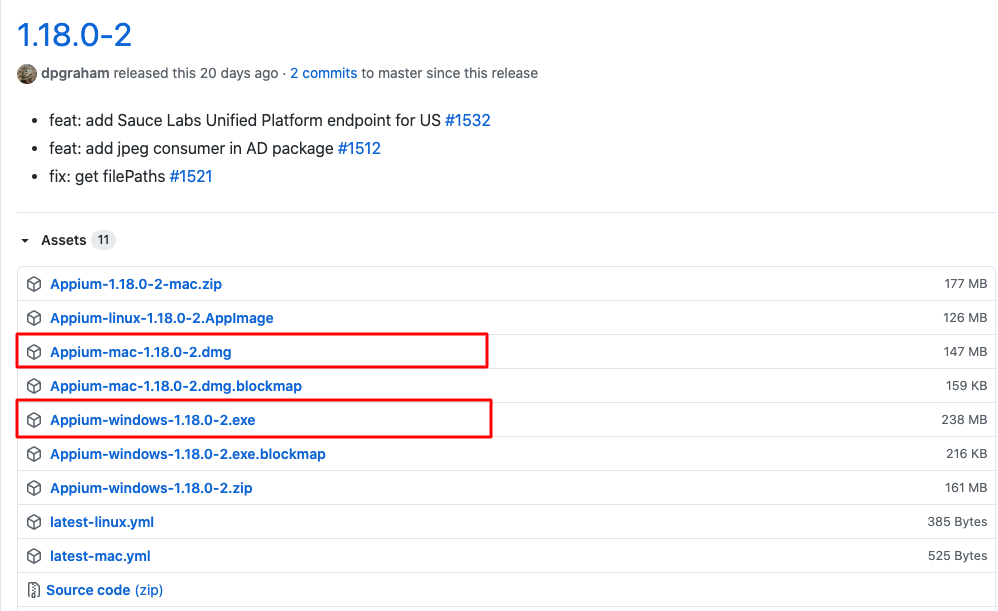The width and height of the screenshot is (998, 611).
Task: Open dpgraham's profile avatar
Action: point(26,73)
